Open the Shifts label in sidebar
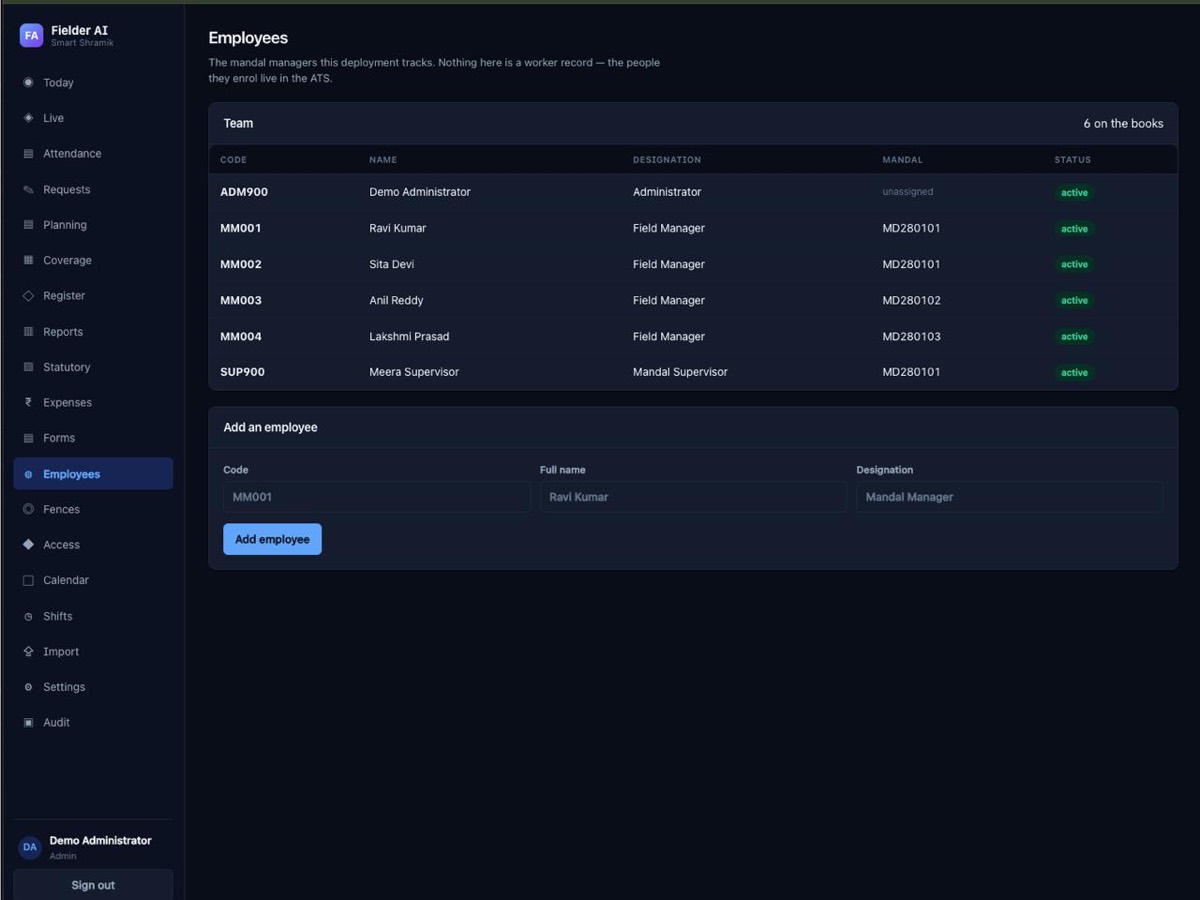 58,616
